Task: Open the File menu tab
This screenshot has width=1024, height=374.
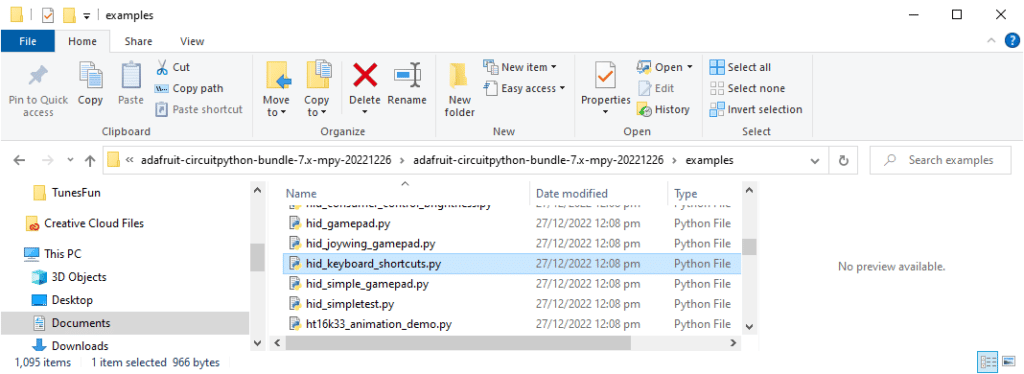Action: [x=27, y=41]
